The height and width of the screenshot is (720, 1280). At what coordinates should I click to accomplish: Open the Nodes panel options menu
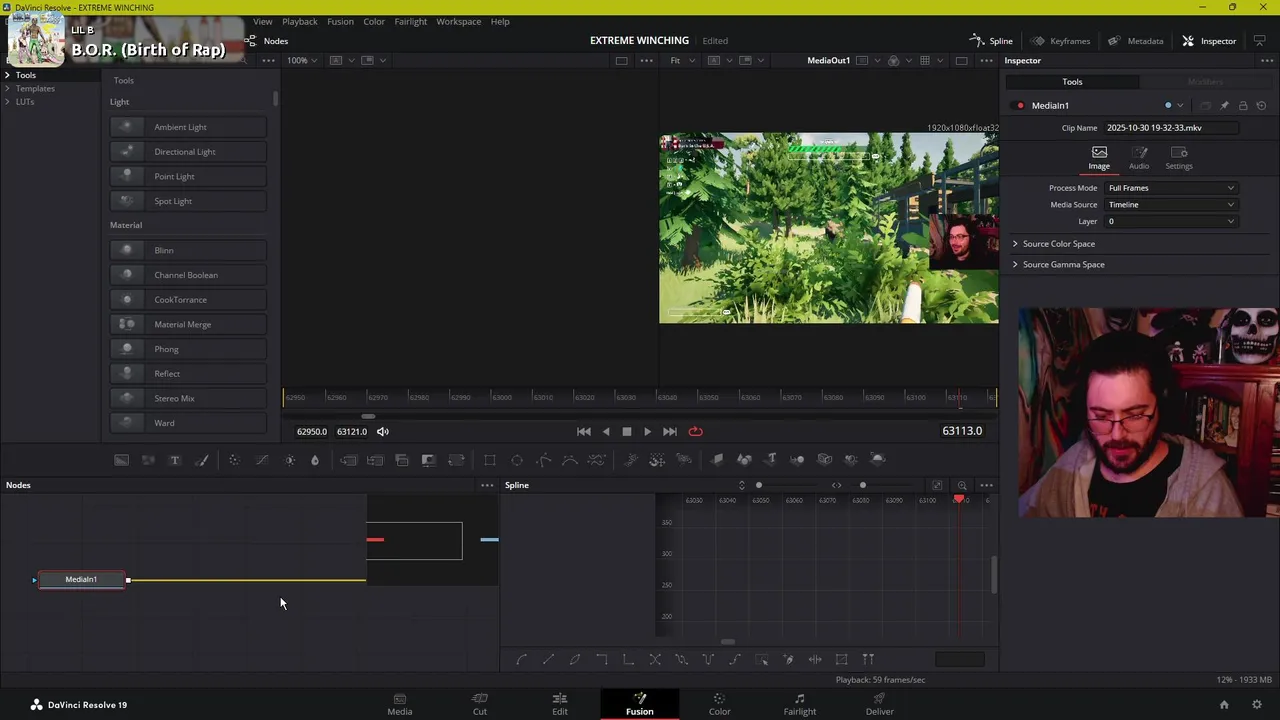pyautogui.click(x=487, y=485)
